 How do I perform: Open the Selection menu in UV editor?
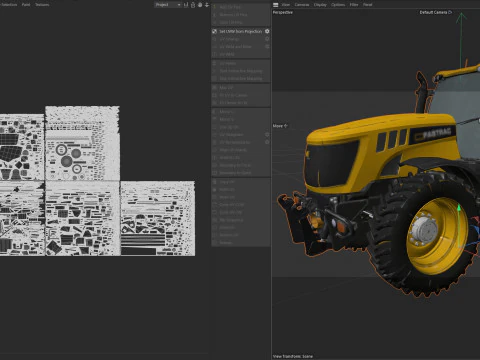pos(8,5)
